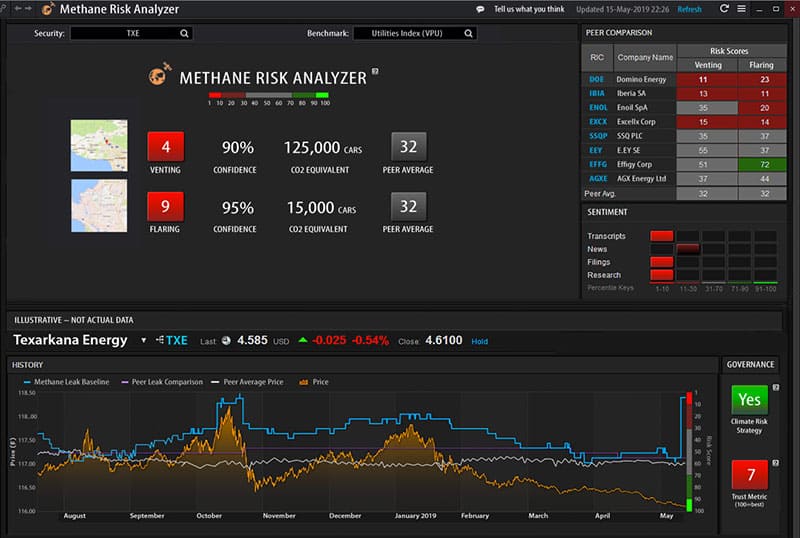Click Enoil SpA flaring score 20 cell
The image size is (800, 538).
point(762,108)
